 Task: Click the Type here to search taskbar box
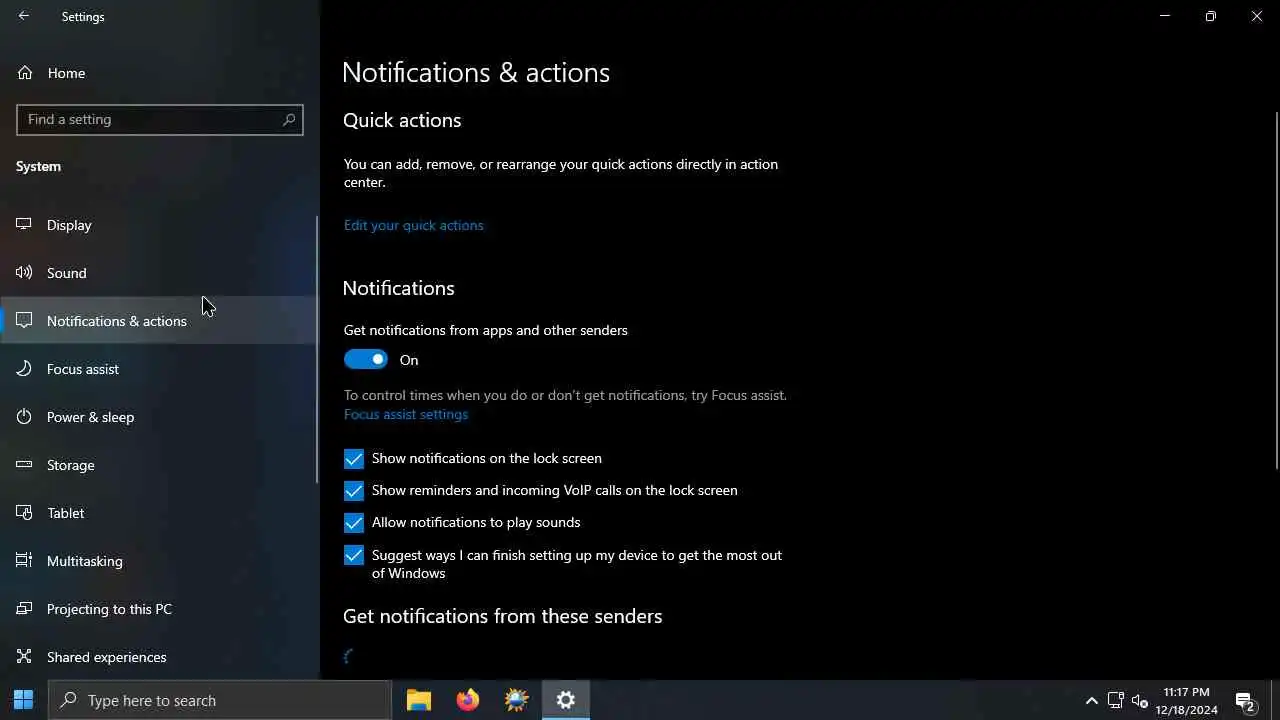pyautogui.click(x=220, y=700)
